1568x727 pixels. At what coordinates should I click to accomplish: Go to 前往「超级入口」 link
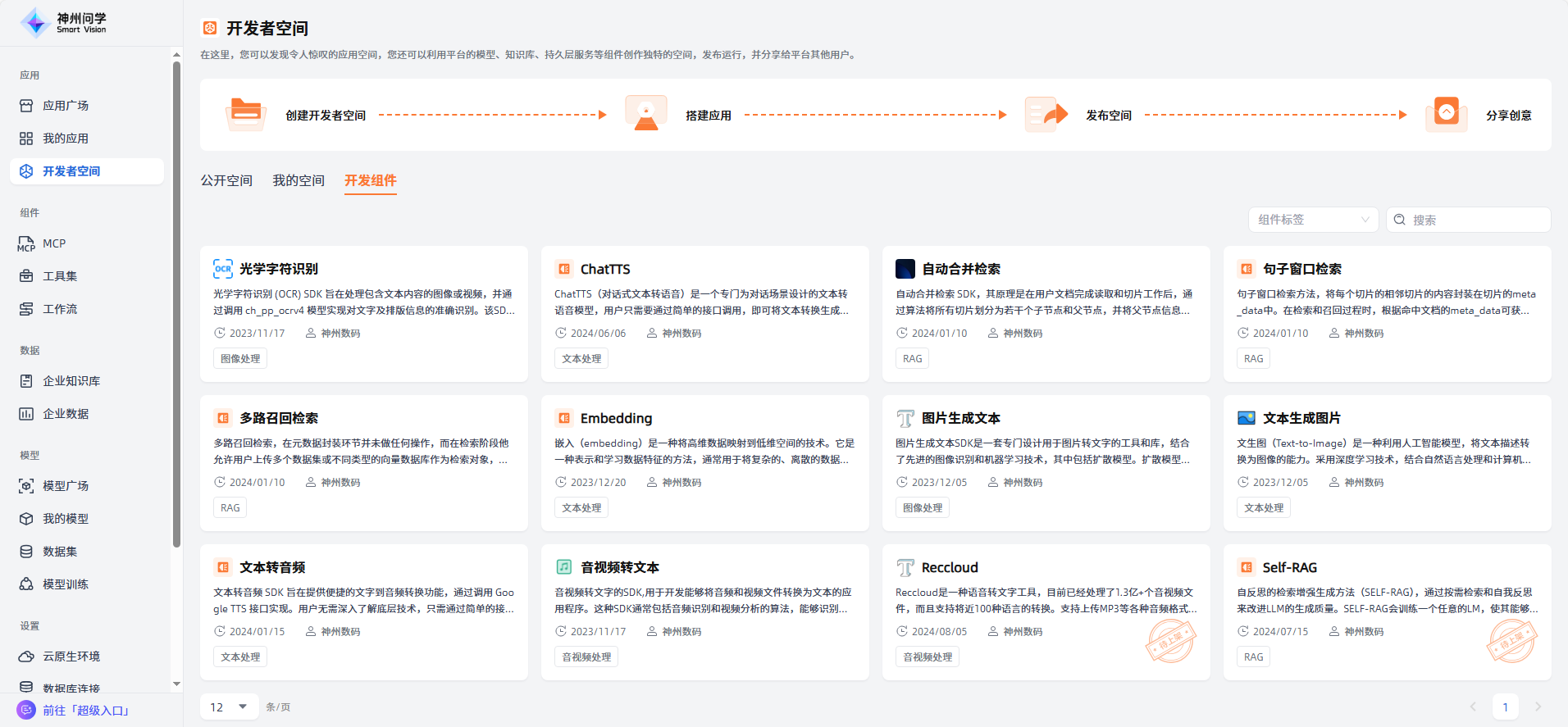pos(86,711)
